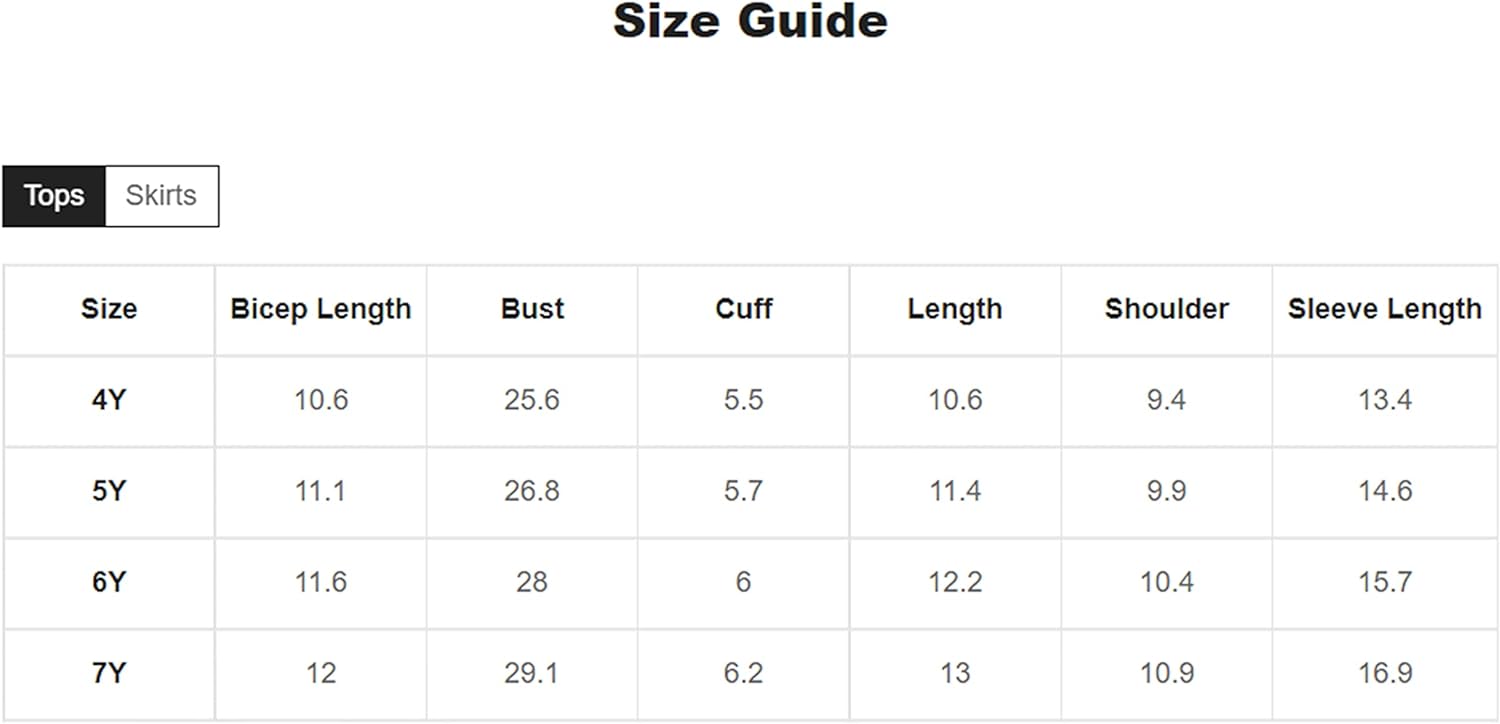
Task: Click the 7Y bust value 29.1
Action: coord(532,673)
